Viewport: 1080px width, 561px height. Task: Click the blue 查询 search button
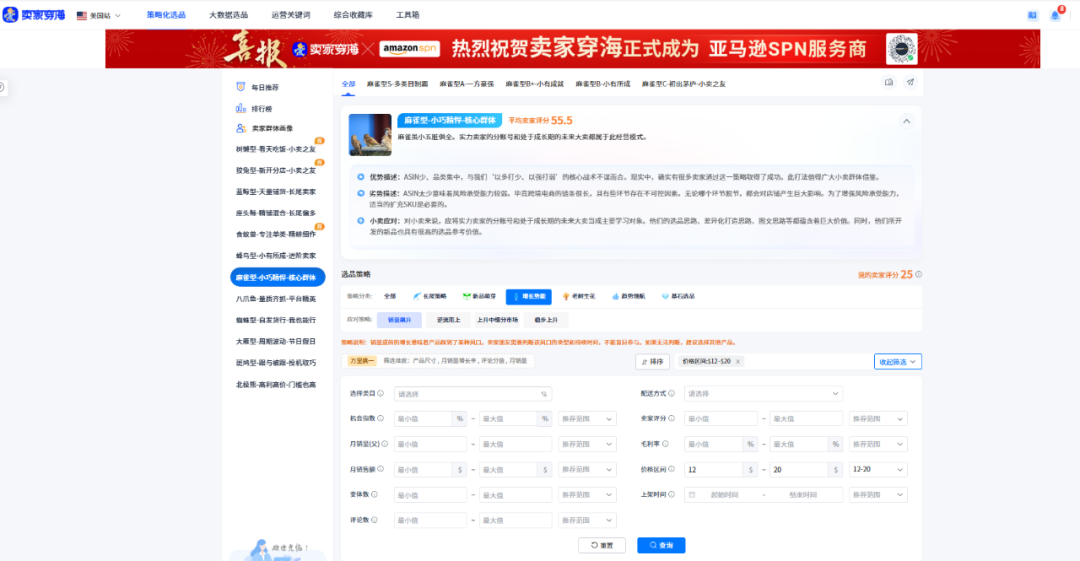pyautogui.click(x=661, y=545)
